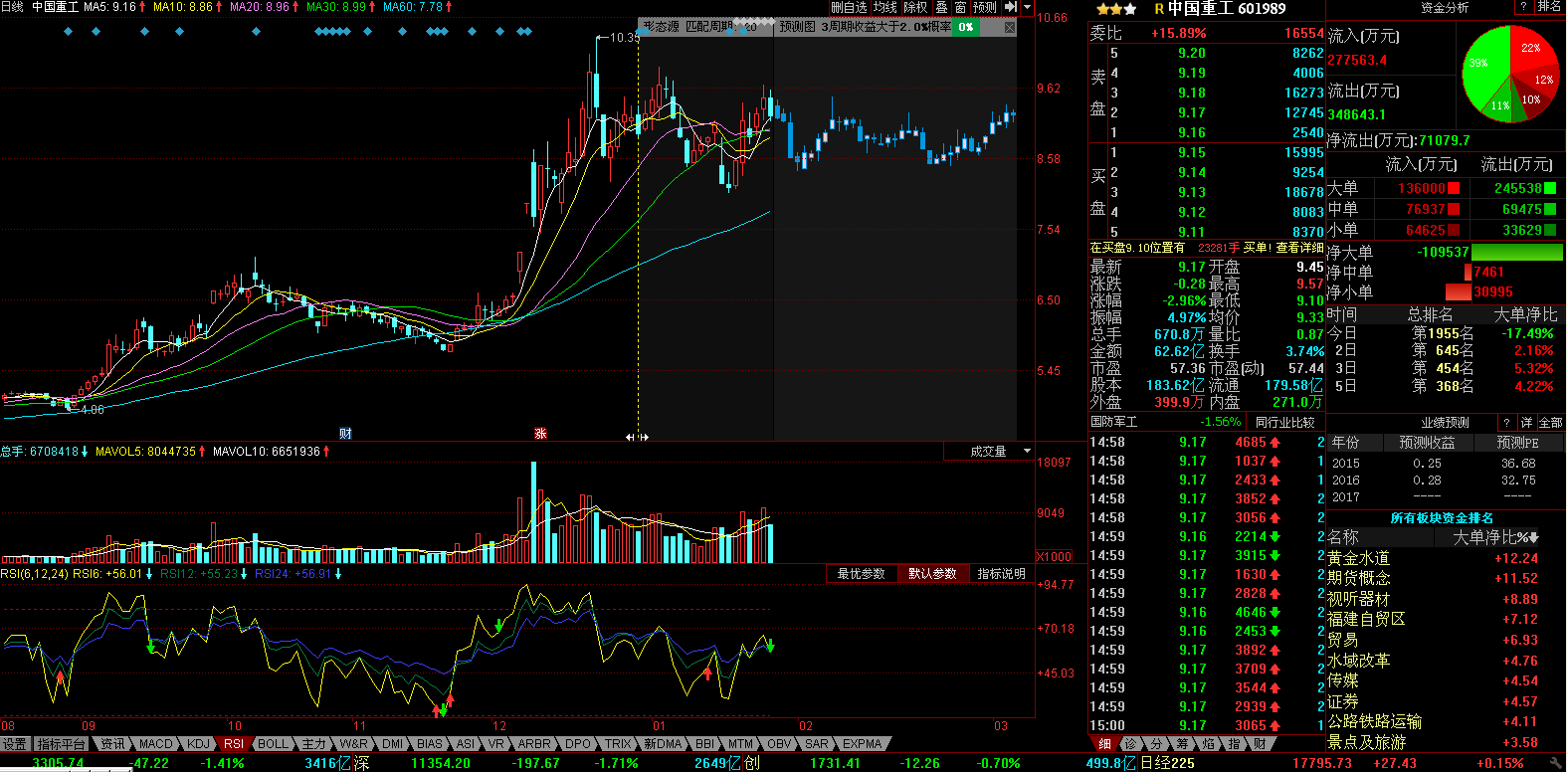Click the 财 finance marker on K-line chart

(x=345, y=434)
